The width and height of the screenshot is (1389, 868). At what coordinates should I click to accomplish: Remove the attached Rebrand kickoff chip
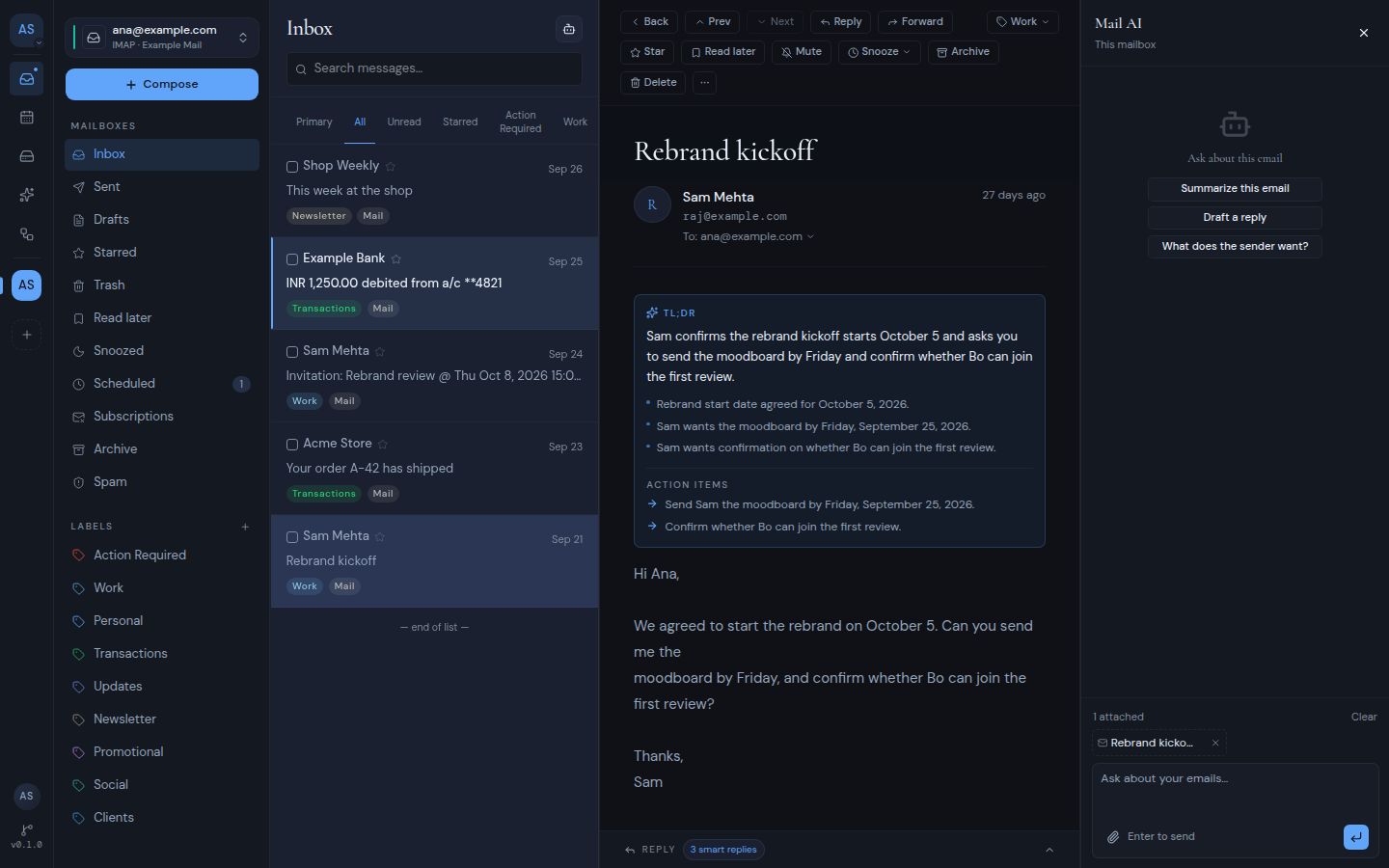click(x=1215, y=743)
